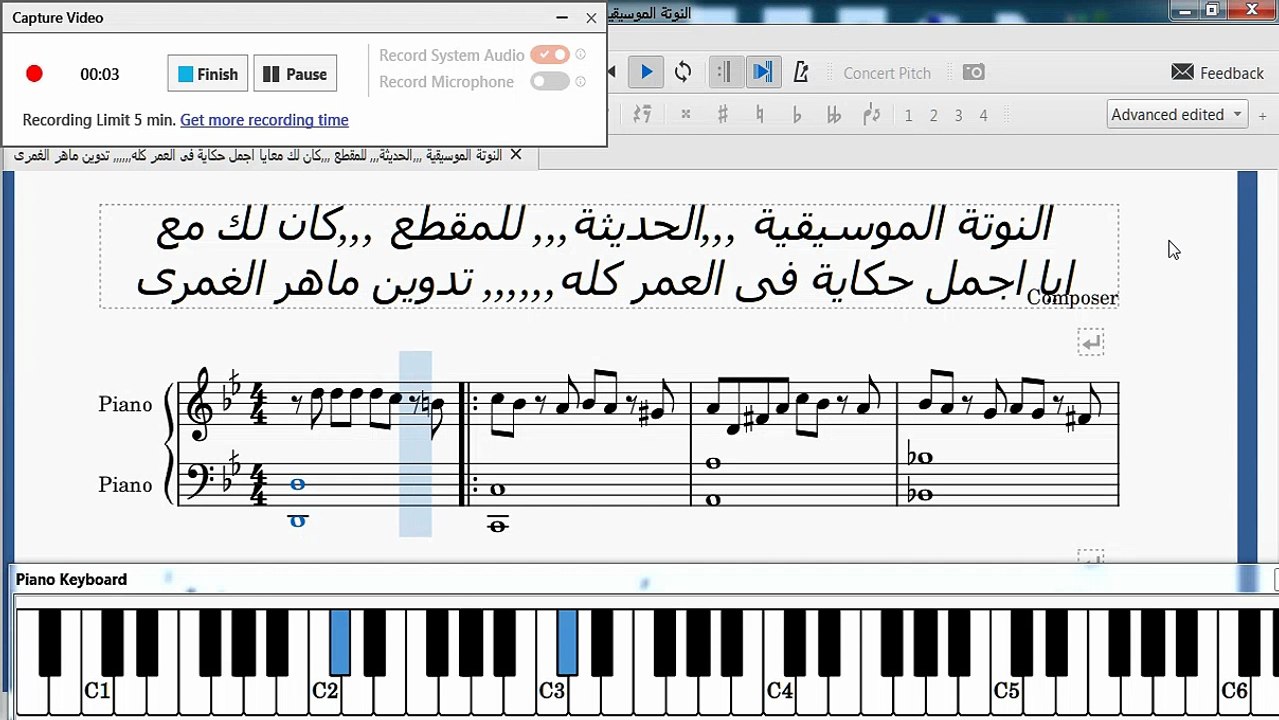Toggle Record System Audio switch

[549, 55]
